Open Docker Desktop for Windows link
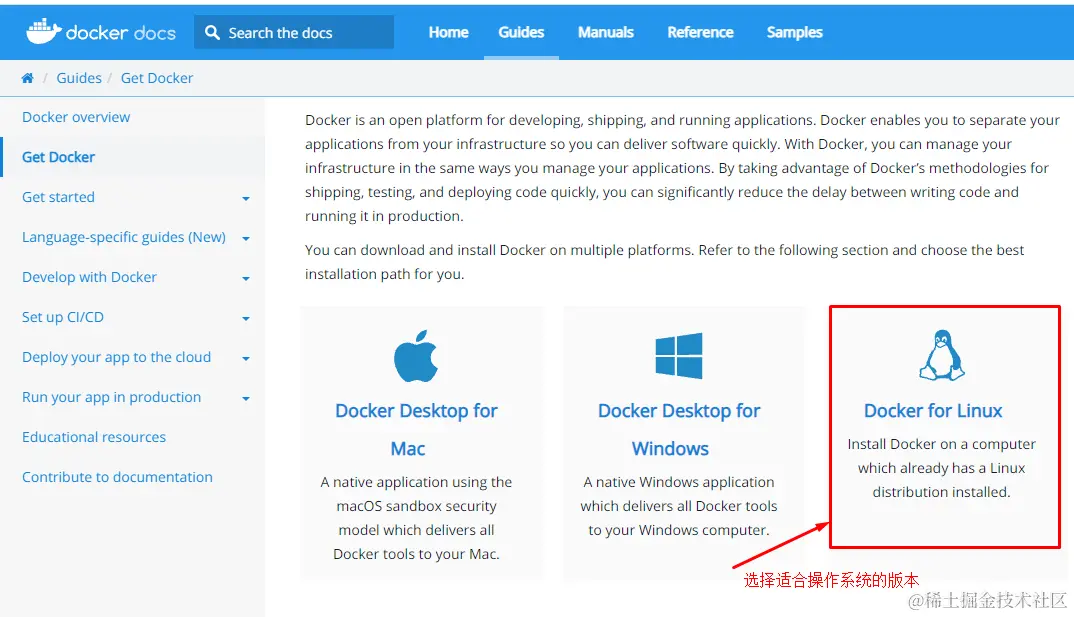Screen dimensions: 1074x617 pyautogui.click(x=679, y=429)
